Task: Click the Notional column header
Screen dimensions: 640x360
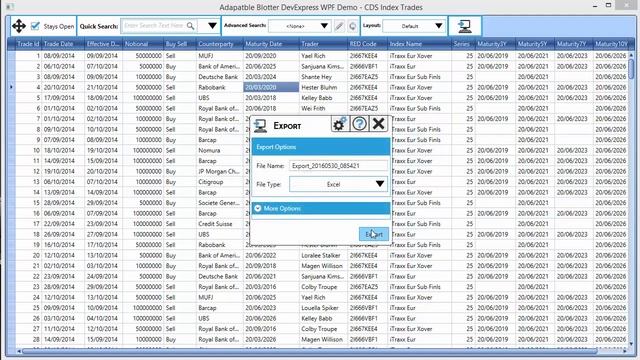Action: 144,44
